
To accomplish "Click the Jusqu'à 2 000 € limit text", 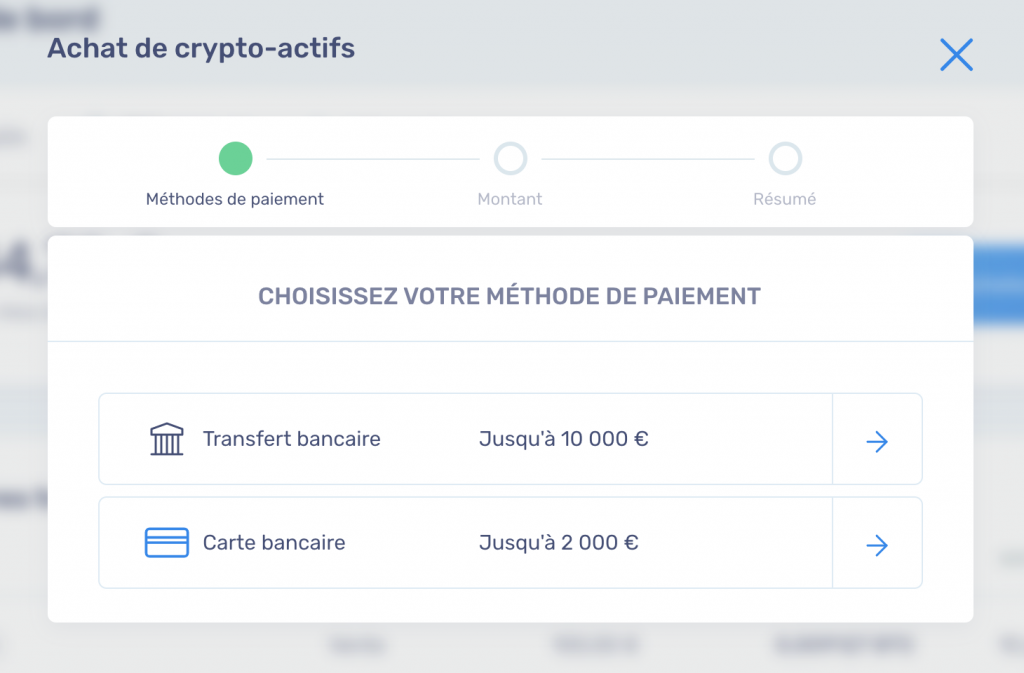I will click(x=558, y=542).
